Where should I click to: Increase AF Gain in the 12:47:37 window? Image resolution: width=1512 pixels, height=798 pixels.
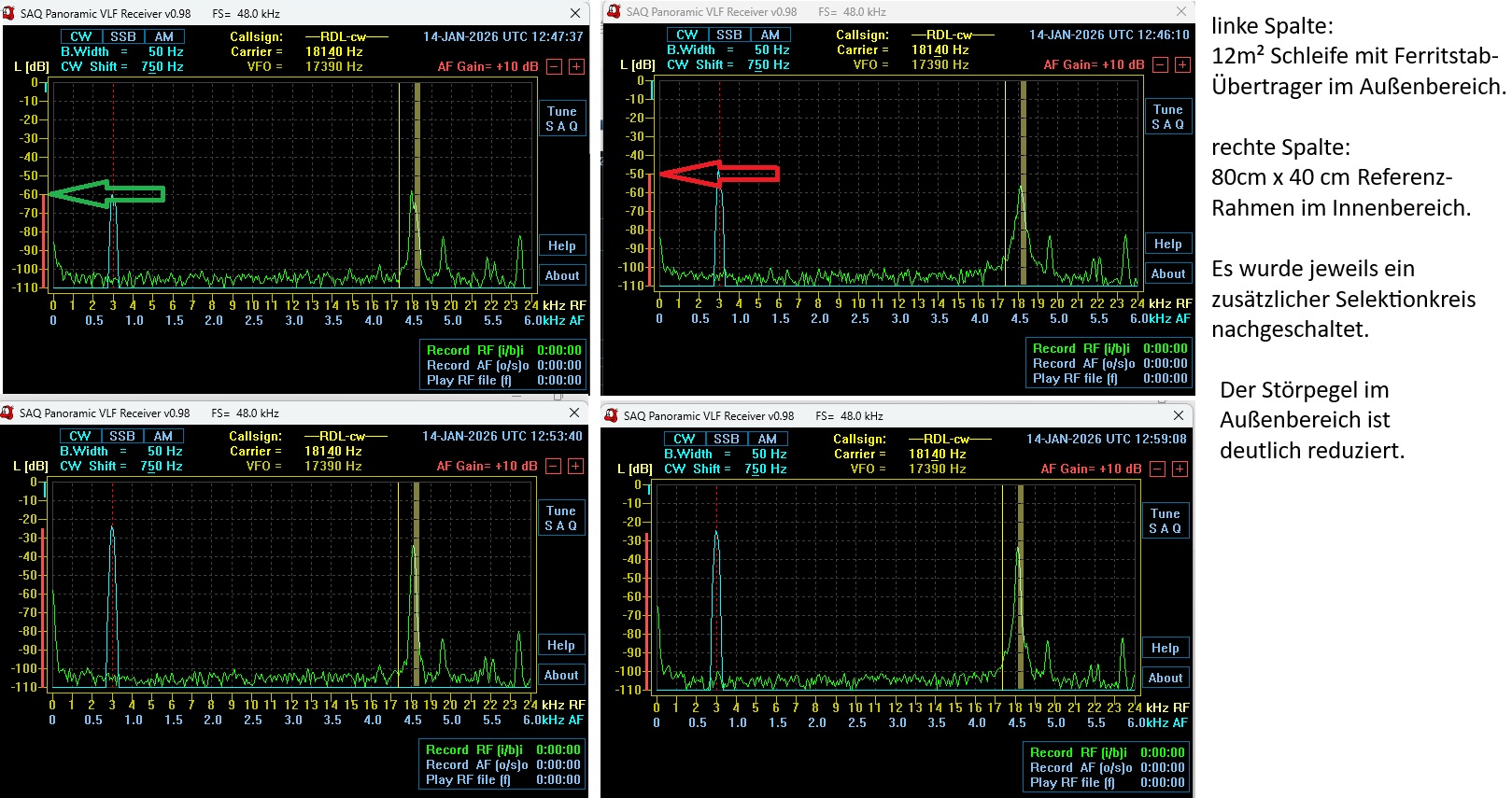[x=576, y=66]
